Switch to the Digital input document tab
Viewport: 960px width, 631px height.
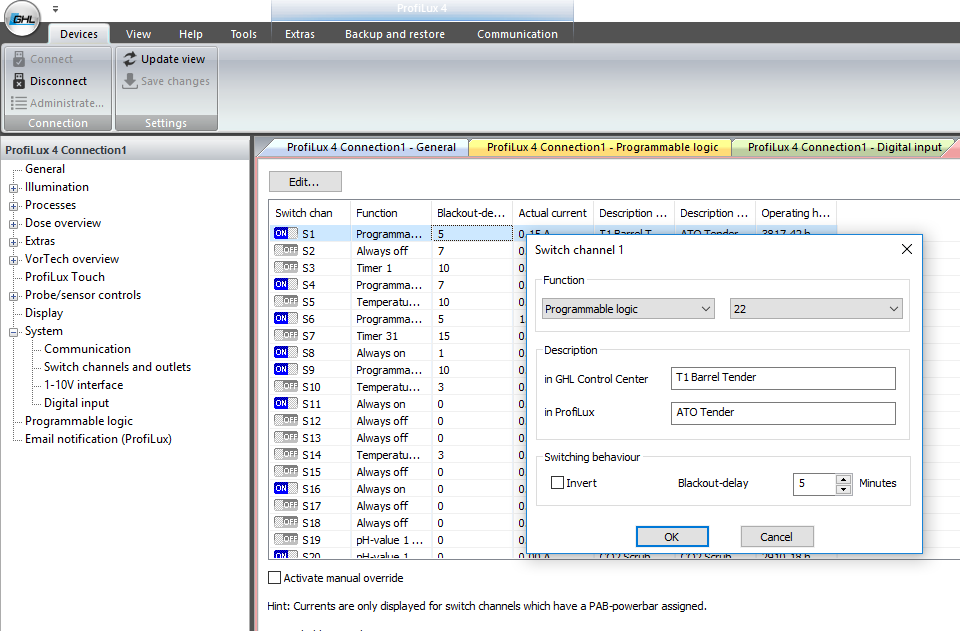(844, 147)
